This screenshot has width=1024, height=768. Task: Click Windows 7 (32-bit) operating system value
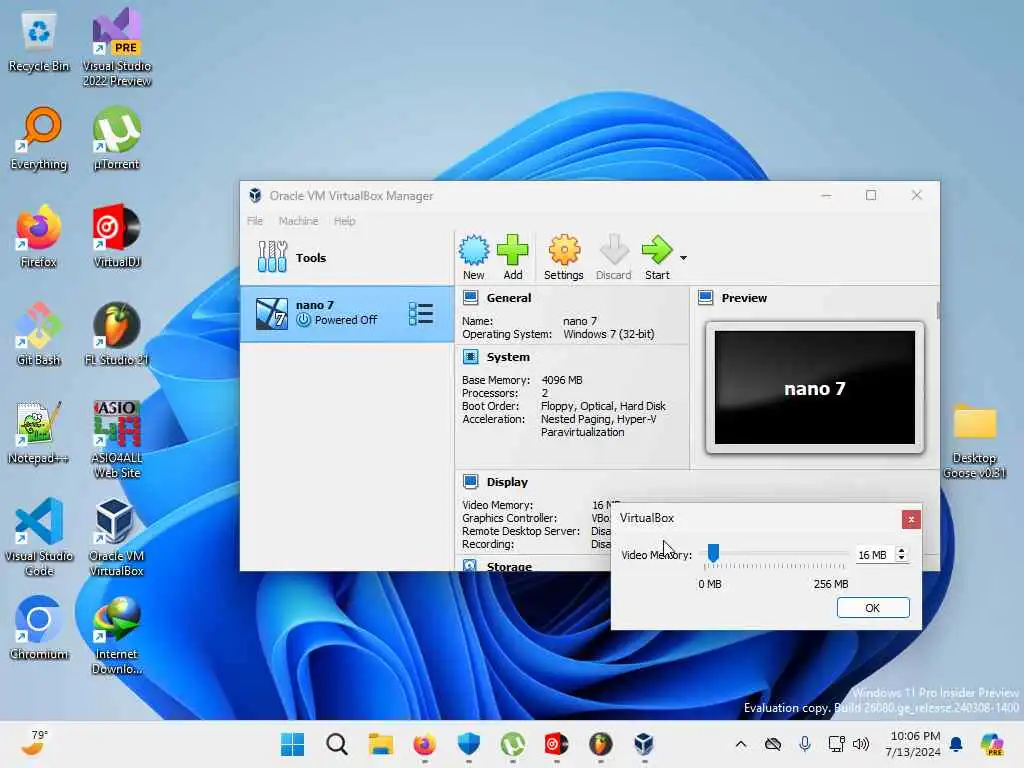609,334
